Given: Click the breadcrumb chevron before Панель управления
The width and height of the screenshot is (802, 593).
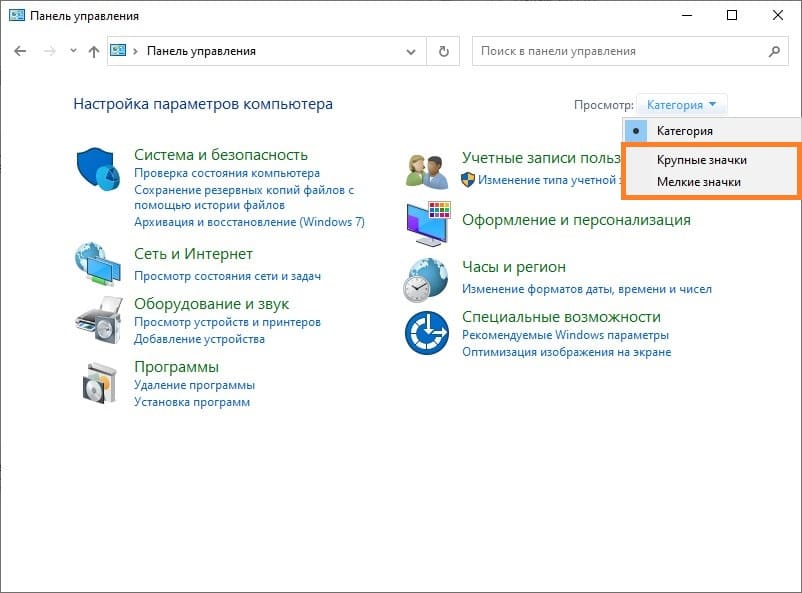Looking at the screenshot, I should click(135, 51).
